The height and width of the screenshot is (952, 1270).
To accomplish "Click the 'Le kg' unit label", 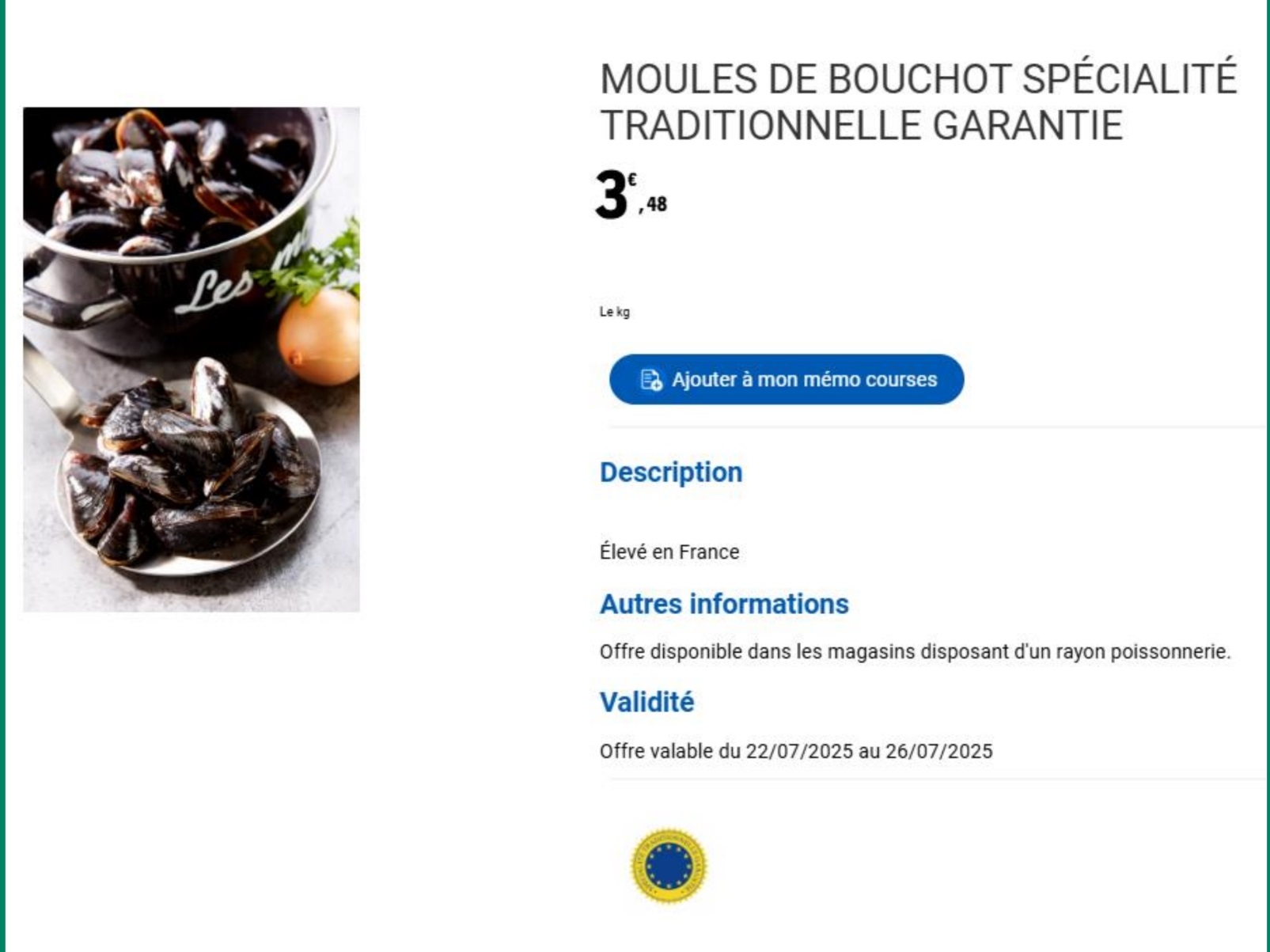I will pyautogui.click(x=615, y=312).
